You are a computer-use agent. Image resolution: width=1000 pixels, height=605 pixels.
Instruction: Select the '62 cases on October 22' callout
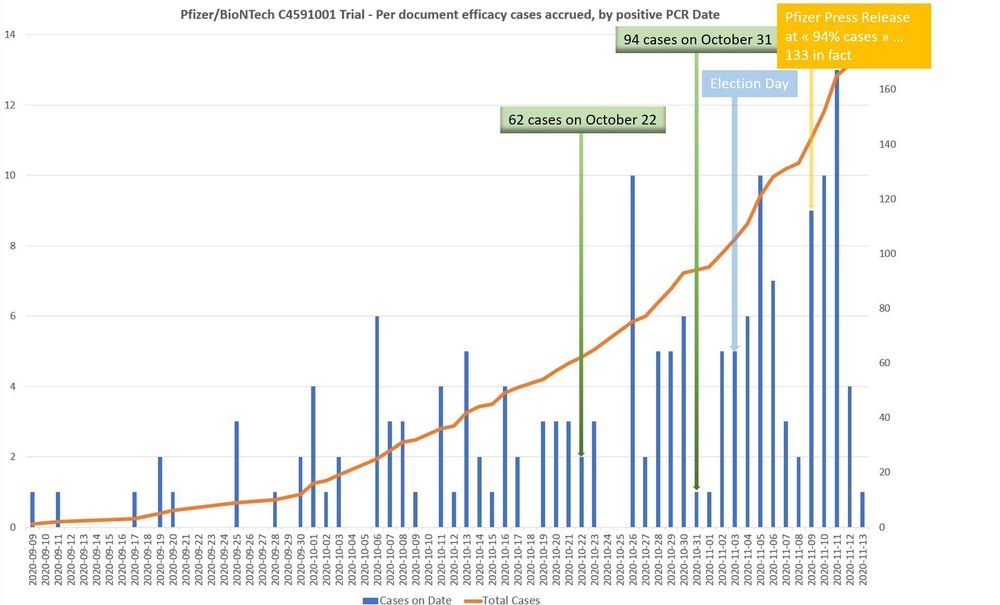pyautogui.click(x=582, y=120)
